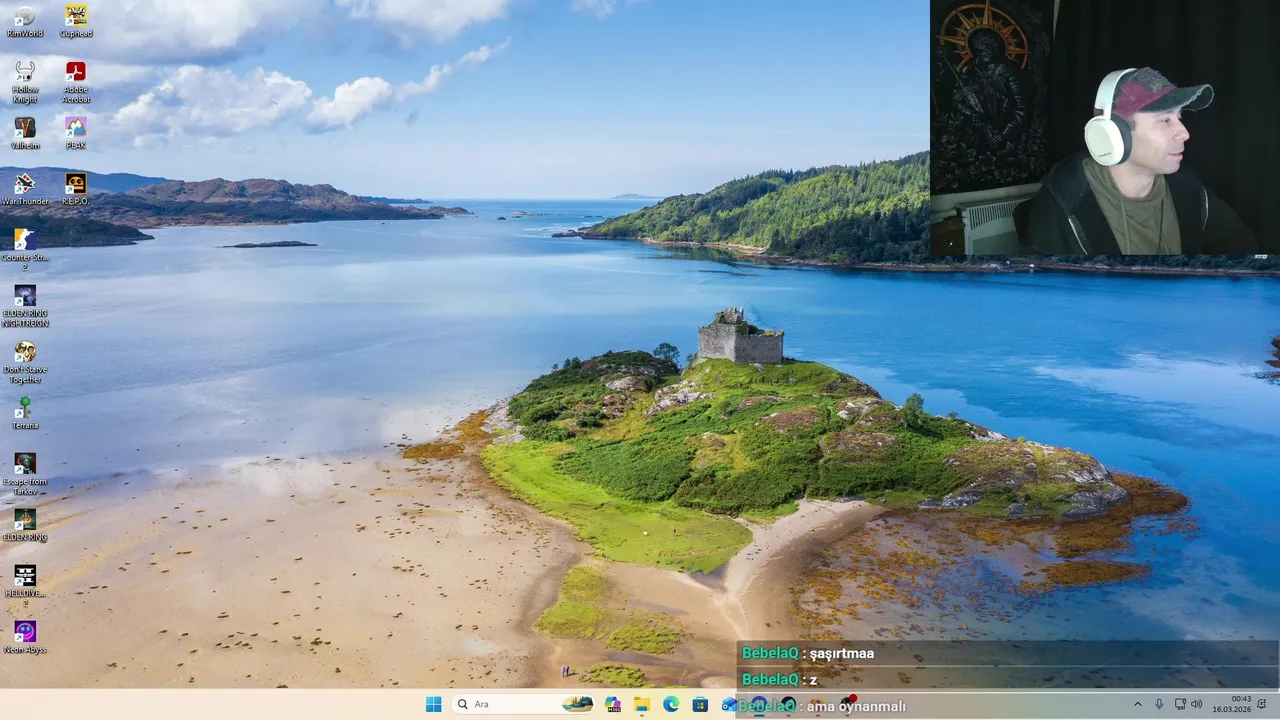Click the microphone icon in system tray

coord(1159,704)
